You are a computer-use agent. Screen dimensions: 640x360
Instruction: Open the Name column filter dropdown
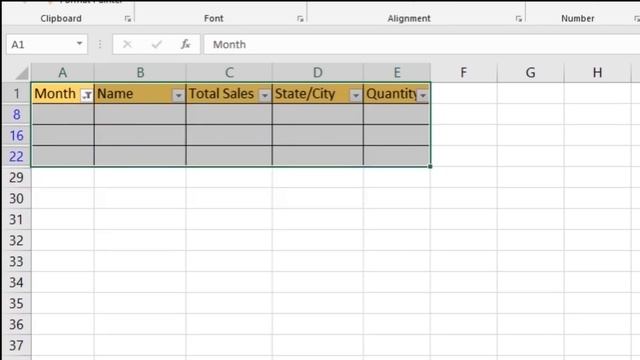178,95
